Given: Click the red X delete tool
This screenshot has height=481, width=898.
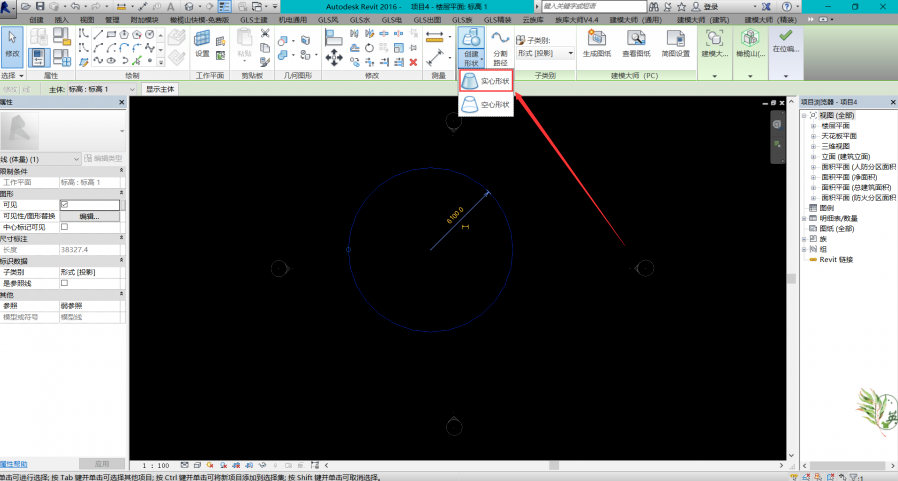Looking at the screenshot, I should point(413,62).
